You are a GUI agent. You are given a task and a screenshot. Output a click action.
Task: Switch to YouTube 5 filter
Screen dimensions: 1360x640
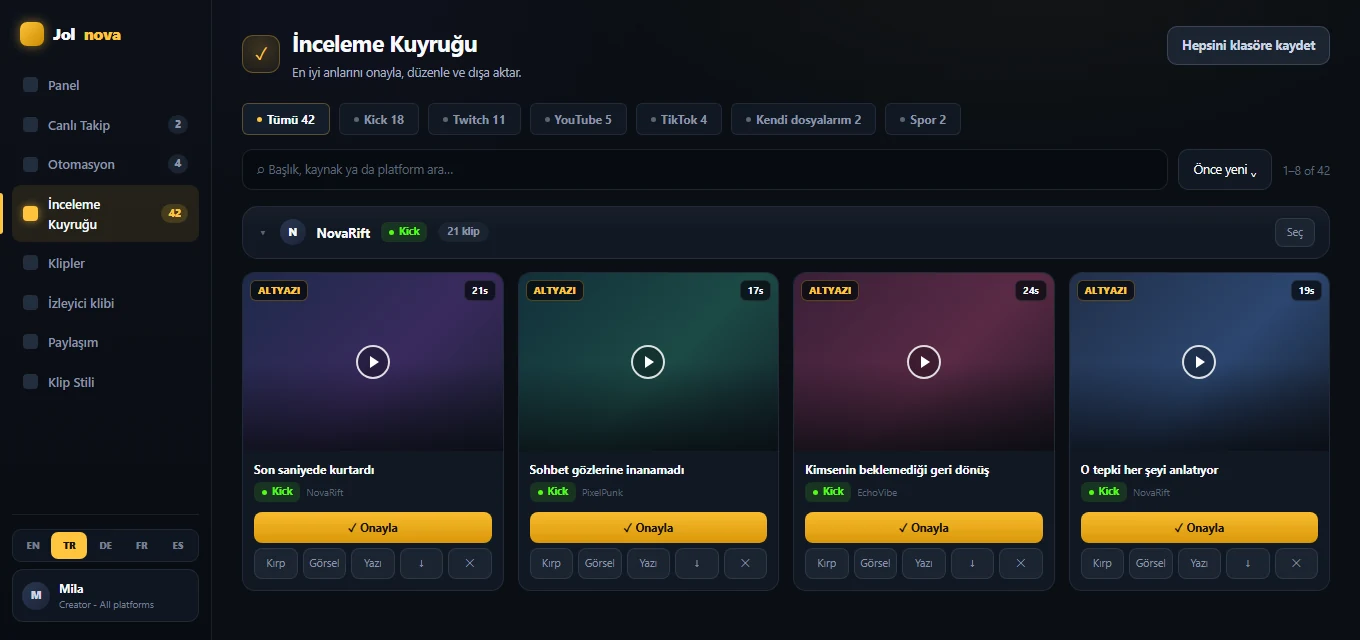pos(578,119)
